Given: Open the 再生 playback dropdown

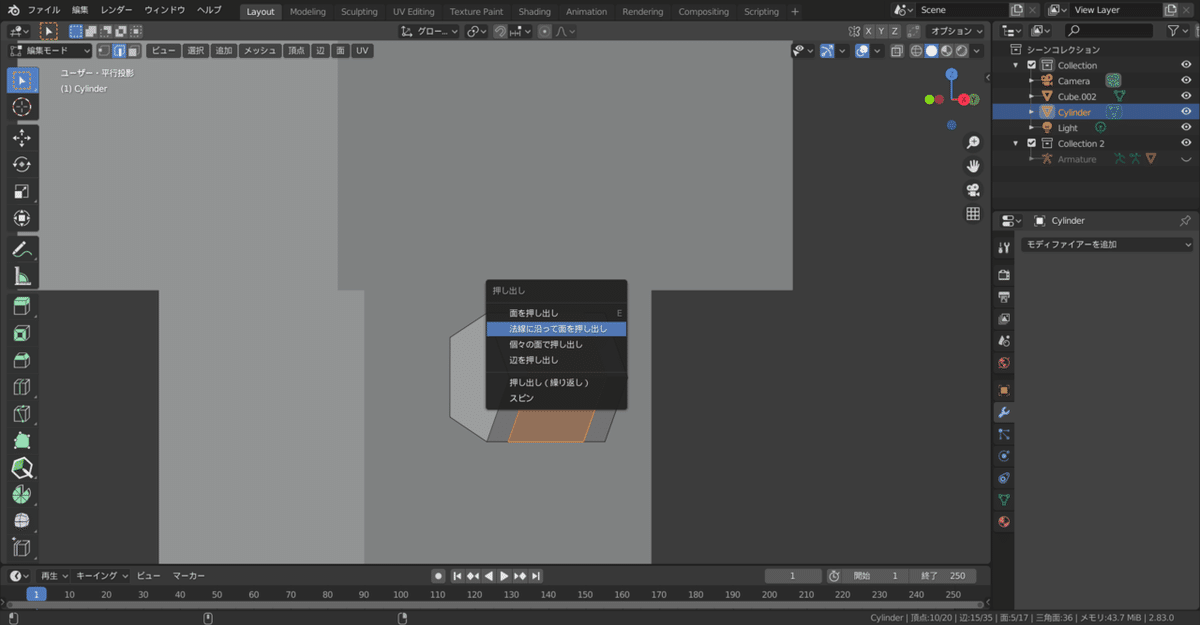Looking at the screenshot, I should pyautogui.click(x=53, y=576).
